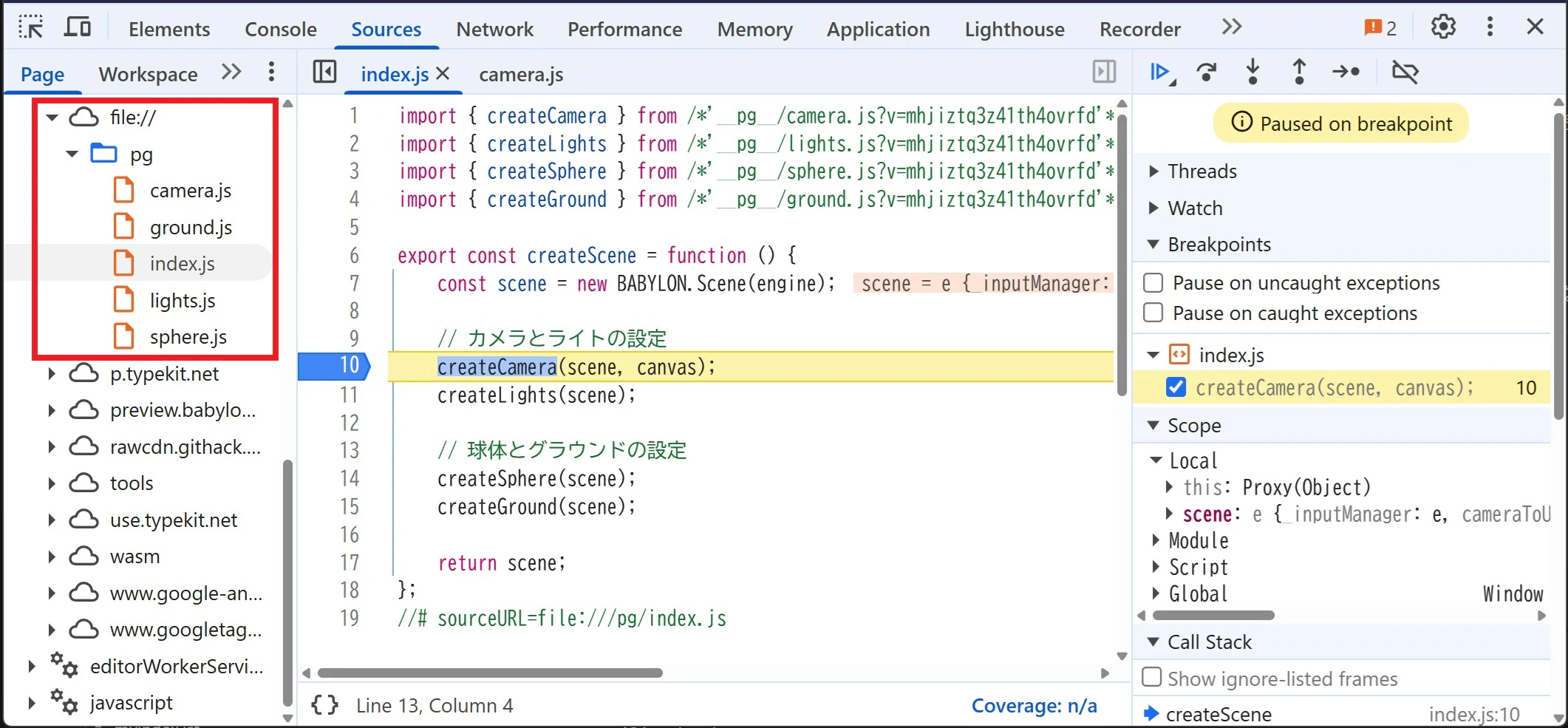Open the issues counter showing 2 issues
This screenshot has height=728, width=1568.
(x=1379, y=25)
